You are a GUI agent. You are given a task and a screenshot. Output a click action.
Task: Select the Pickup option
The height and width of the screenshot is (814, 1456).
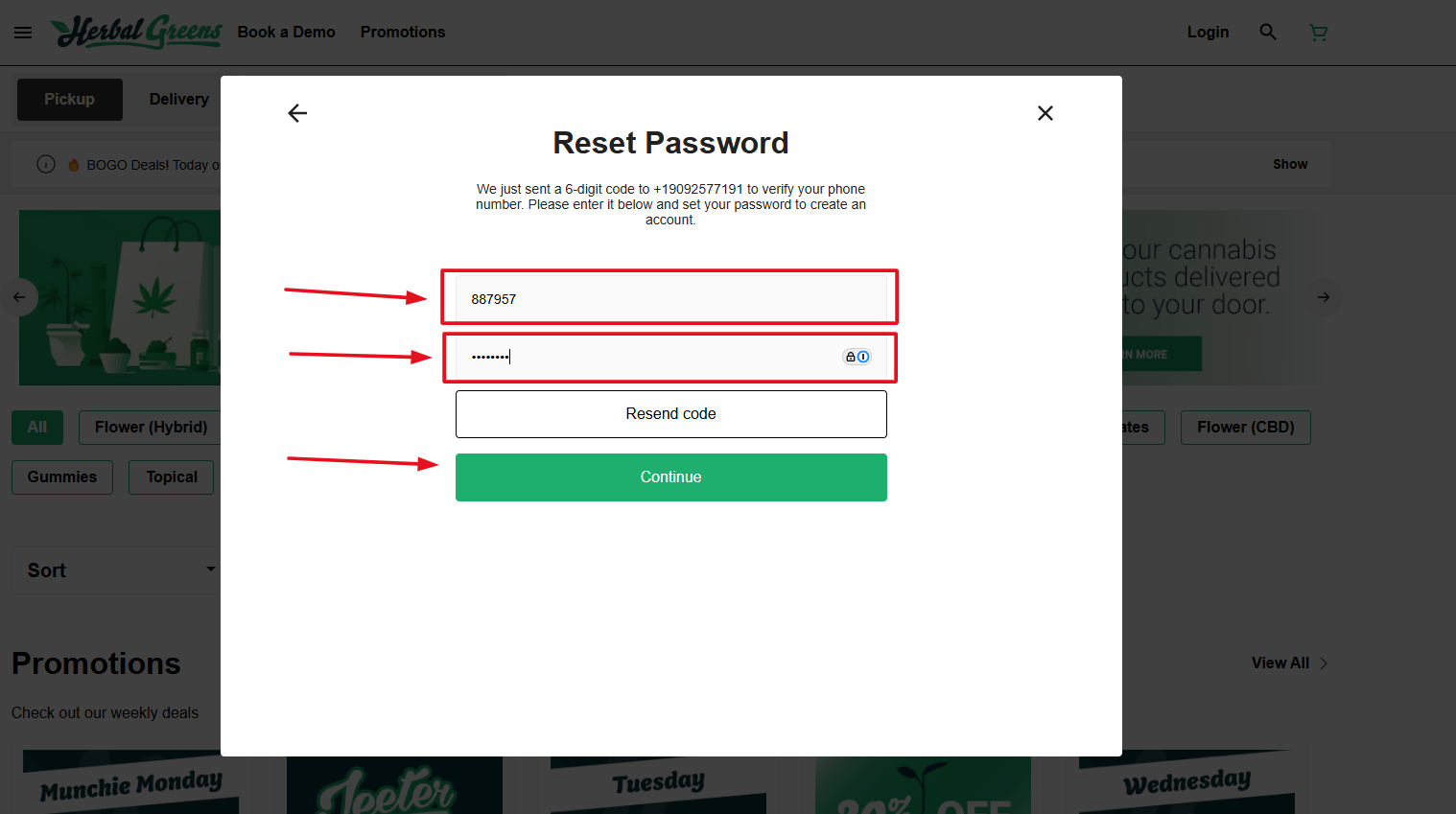(70, 100)
